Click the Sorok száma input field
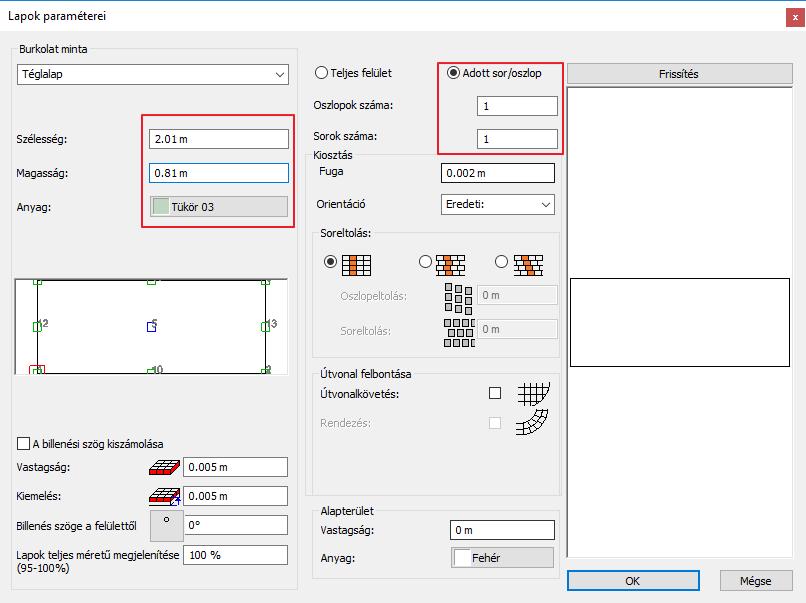Screen dimensions: 806x603 click(x=517, y=139)
